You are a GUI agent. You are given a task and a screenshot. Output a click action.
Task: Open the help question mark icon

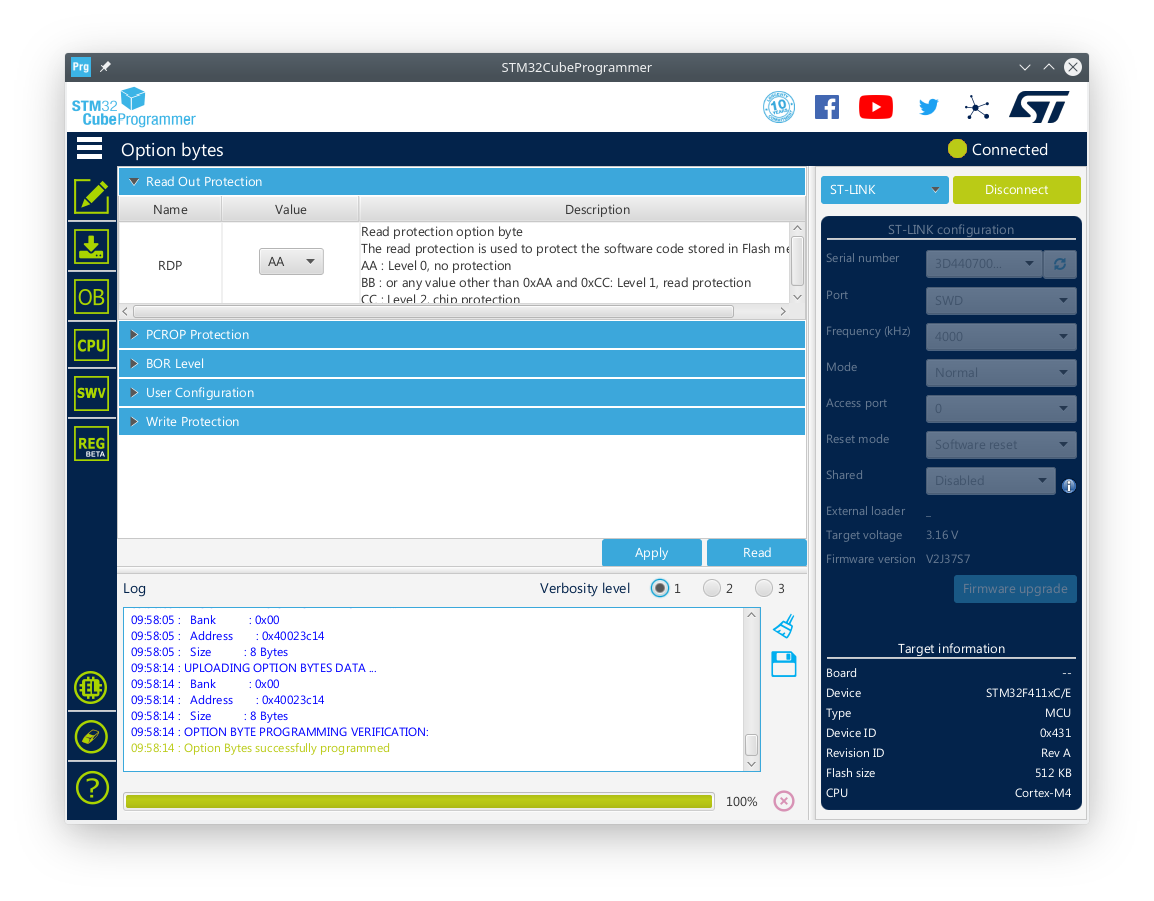[x=91, y=788]
